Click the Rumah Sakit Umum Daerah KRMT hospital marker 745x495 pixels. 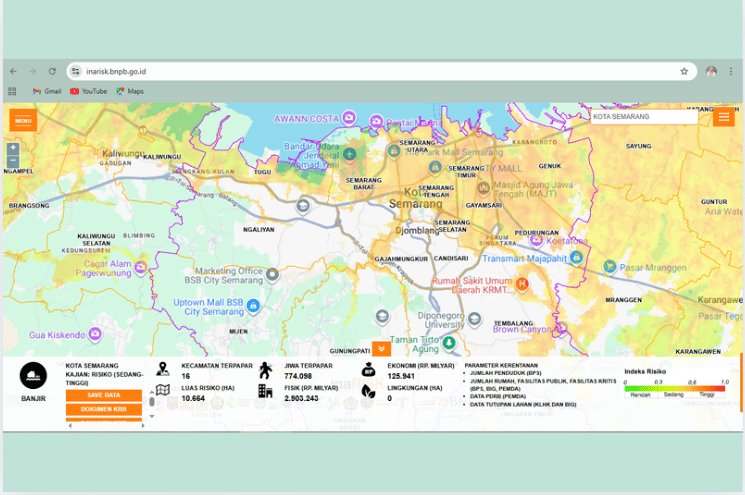tap(521, 284)
